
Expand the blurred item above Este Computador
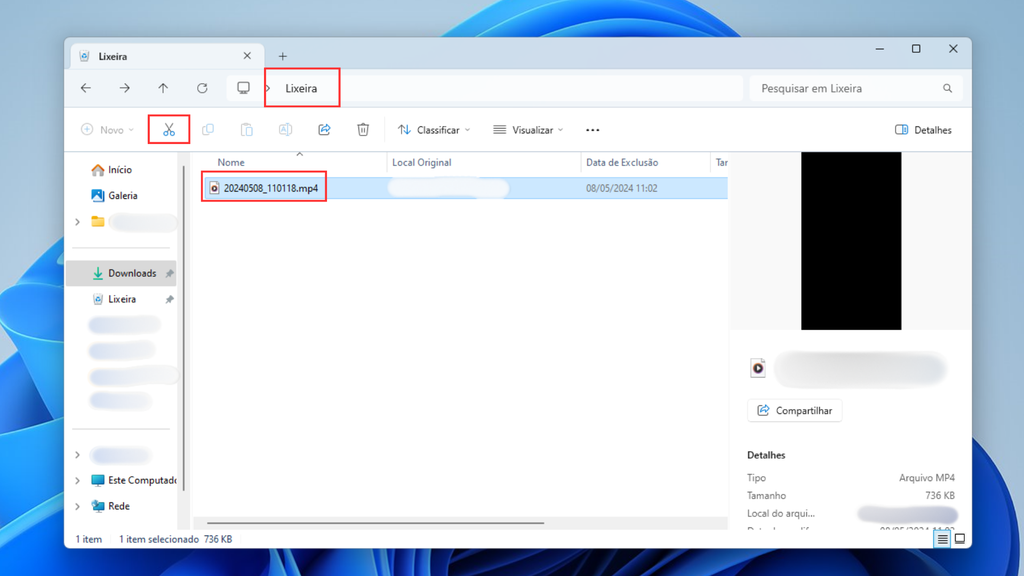pyautogui.click(x=77, y=455)
